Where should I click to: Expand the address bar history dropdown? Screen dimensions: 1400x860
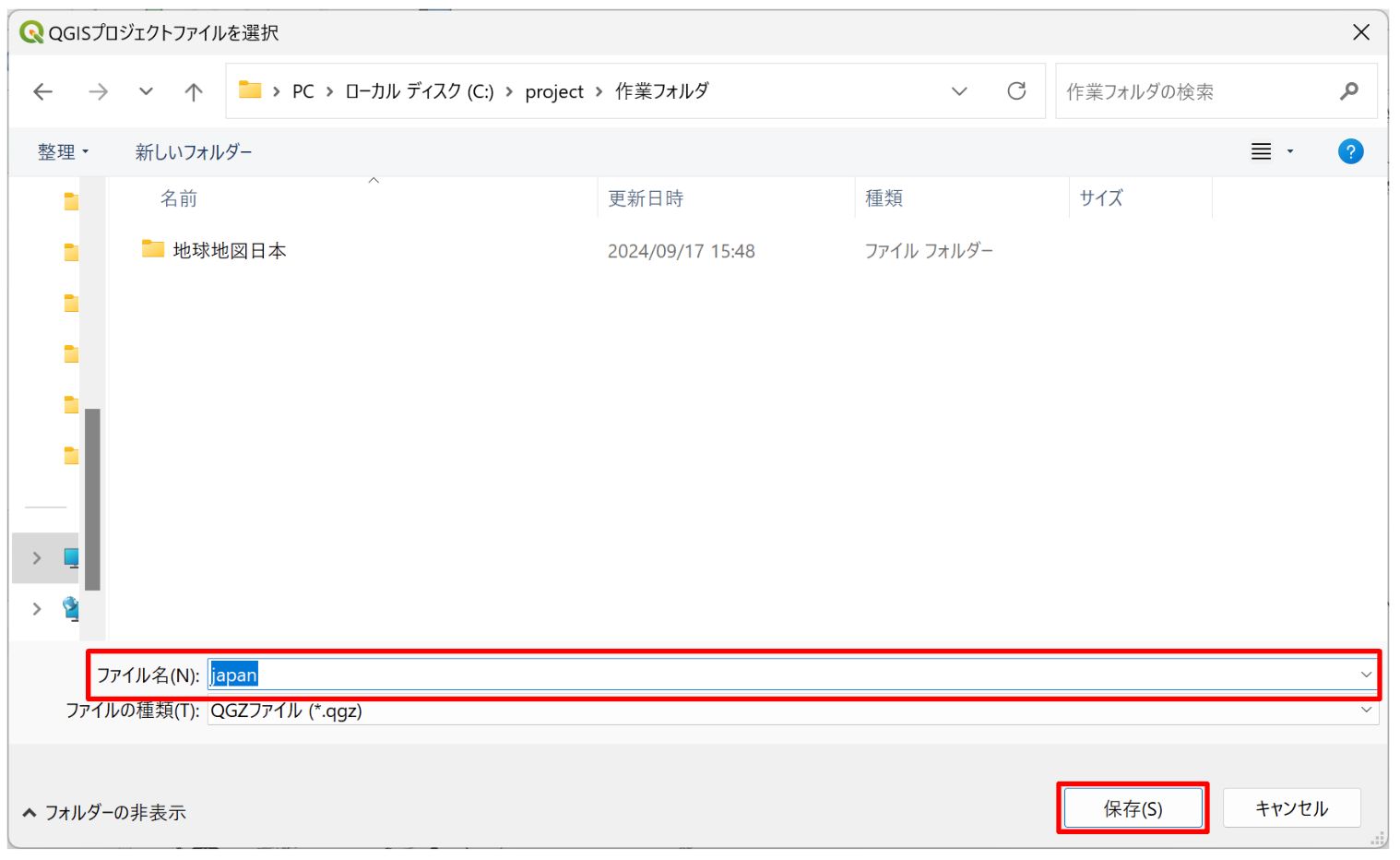959,91
